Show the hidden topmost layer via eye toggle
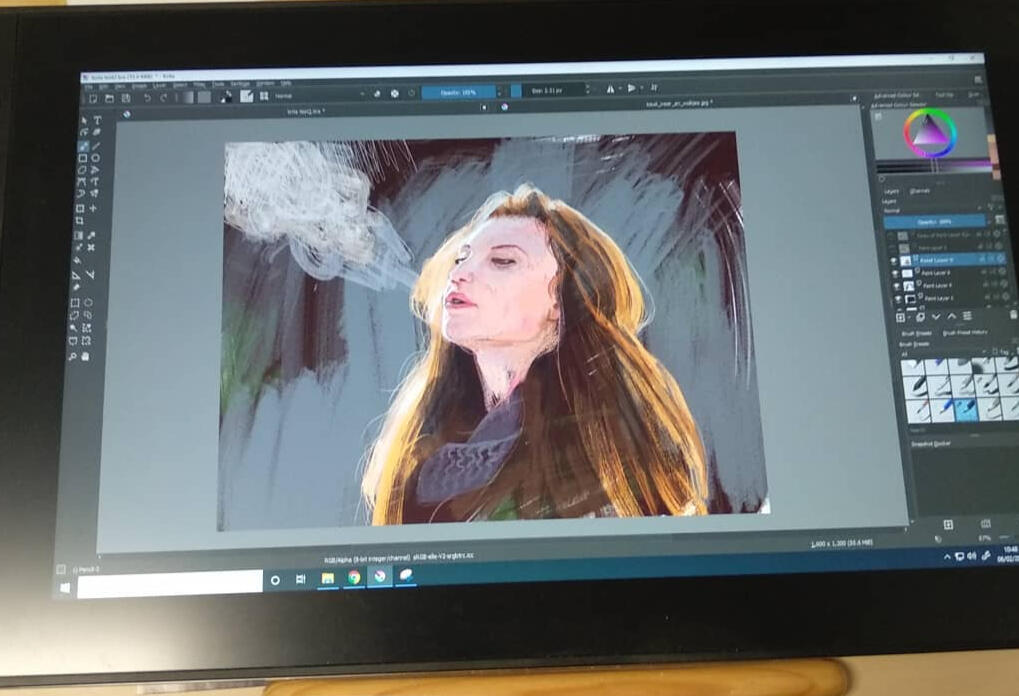 click(891, 237)
